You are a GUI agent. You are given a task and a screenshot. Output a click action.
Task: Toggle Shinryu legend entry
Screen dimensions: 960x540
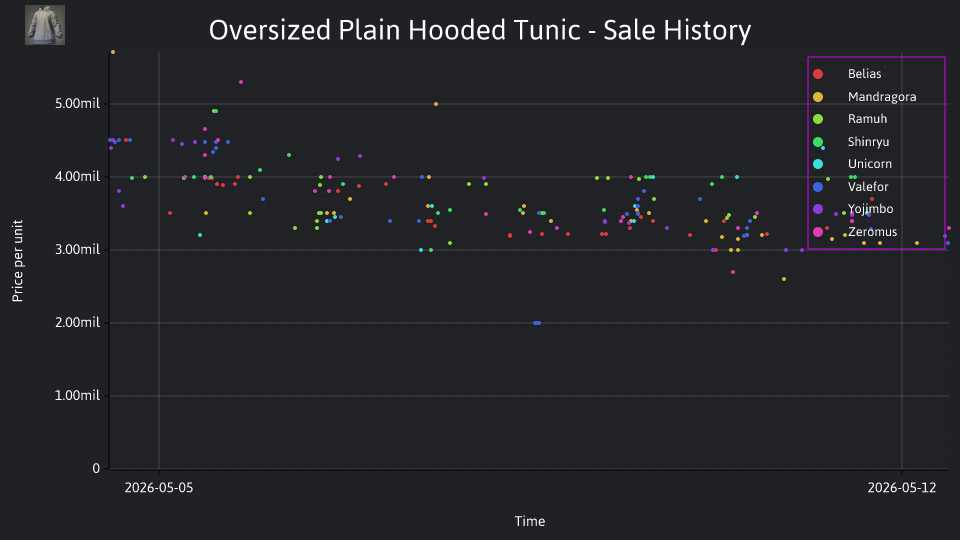tap(851, 142)
